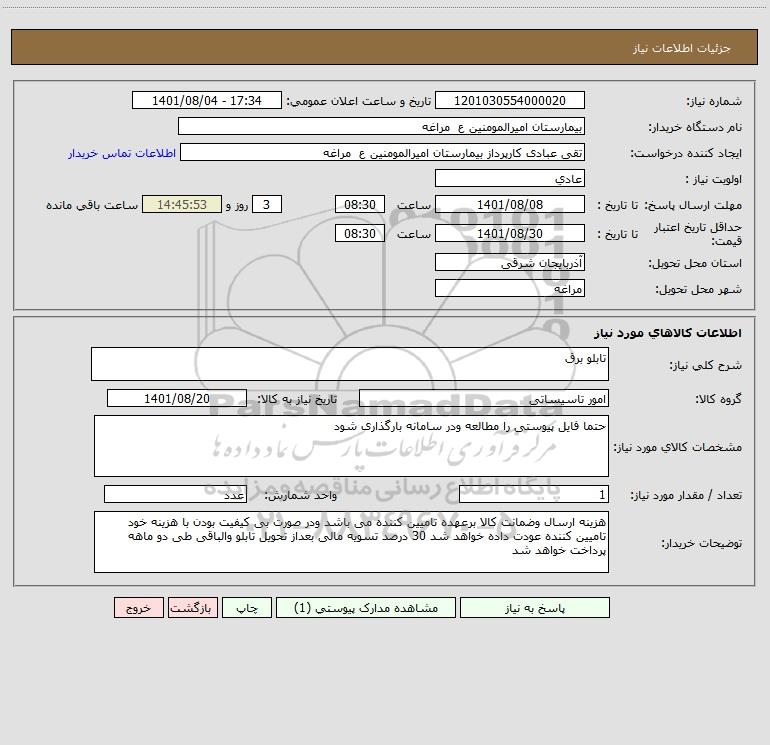The width and height of the screenshot is (770, 745).
Task: Click the بازگشت back button
Action: pos(192,607)
